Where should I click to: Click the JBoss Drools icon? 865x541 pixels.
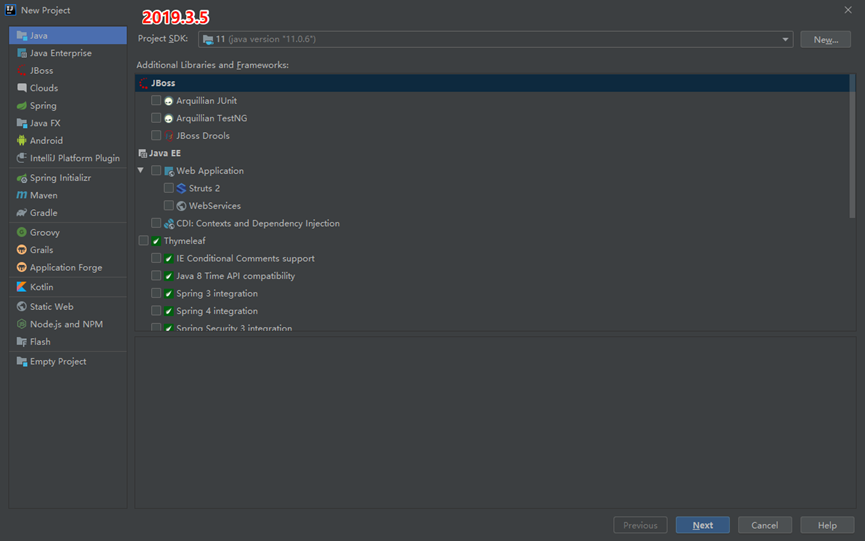point(169,136)
